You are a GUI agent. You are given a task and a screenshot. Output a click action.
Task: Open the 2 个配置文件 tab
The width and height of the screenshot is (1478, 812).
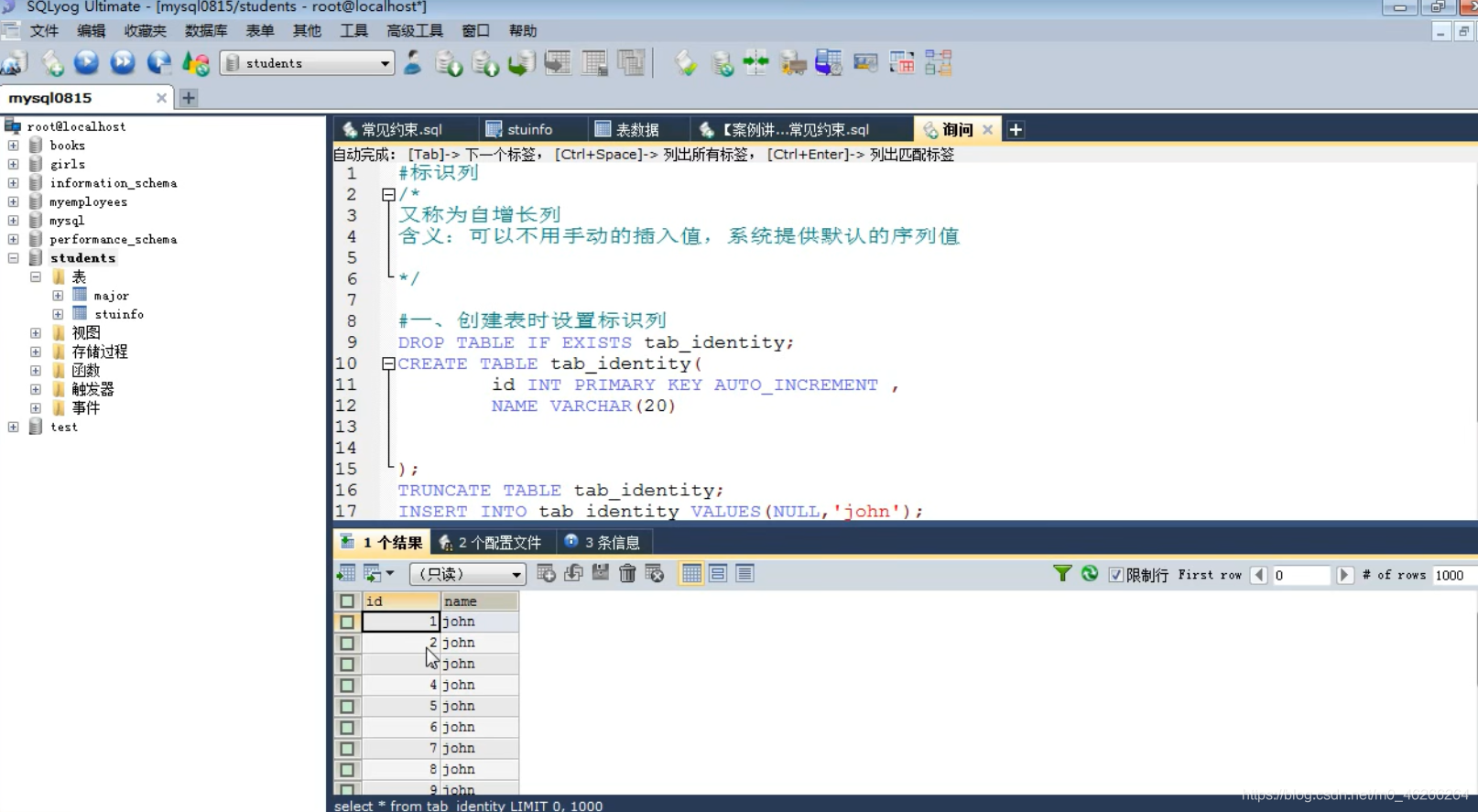[x=491, y=543]
